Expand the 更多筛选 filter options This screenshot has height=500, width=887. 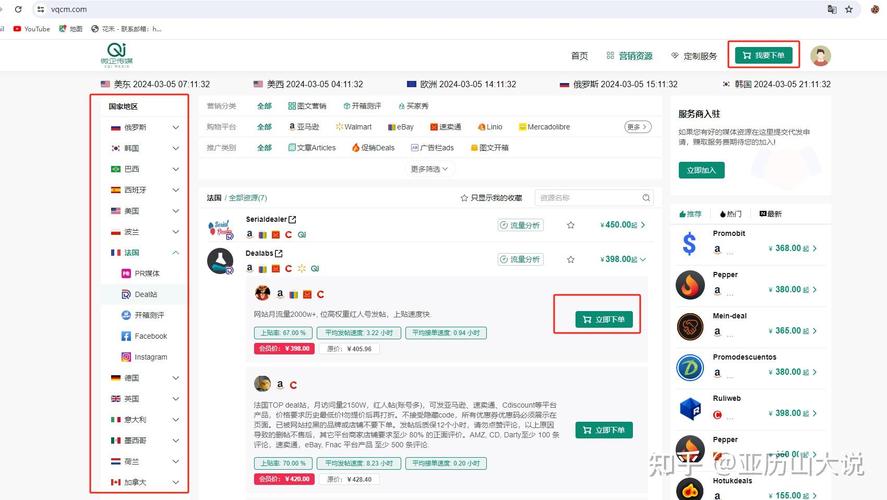click(429, 169)
